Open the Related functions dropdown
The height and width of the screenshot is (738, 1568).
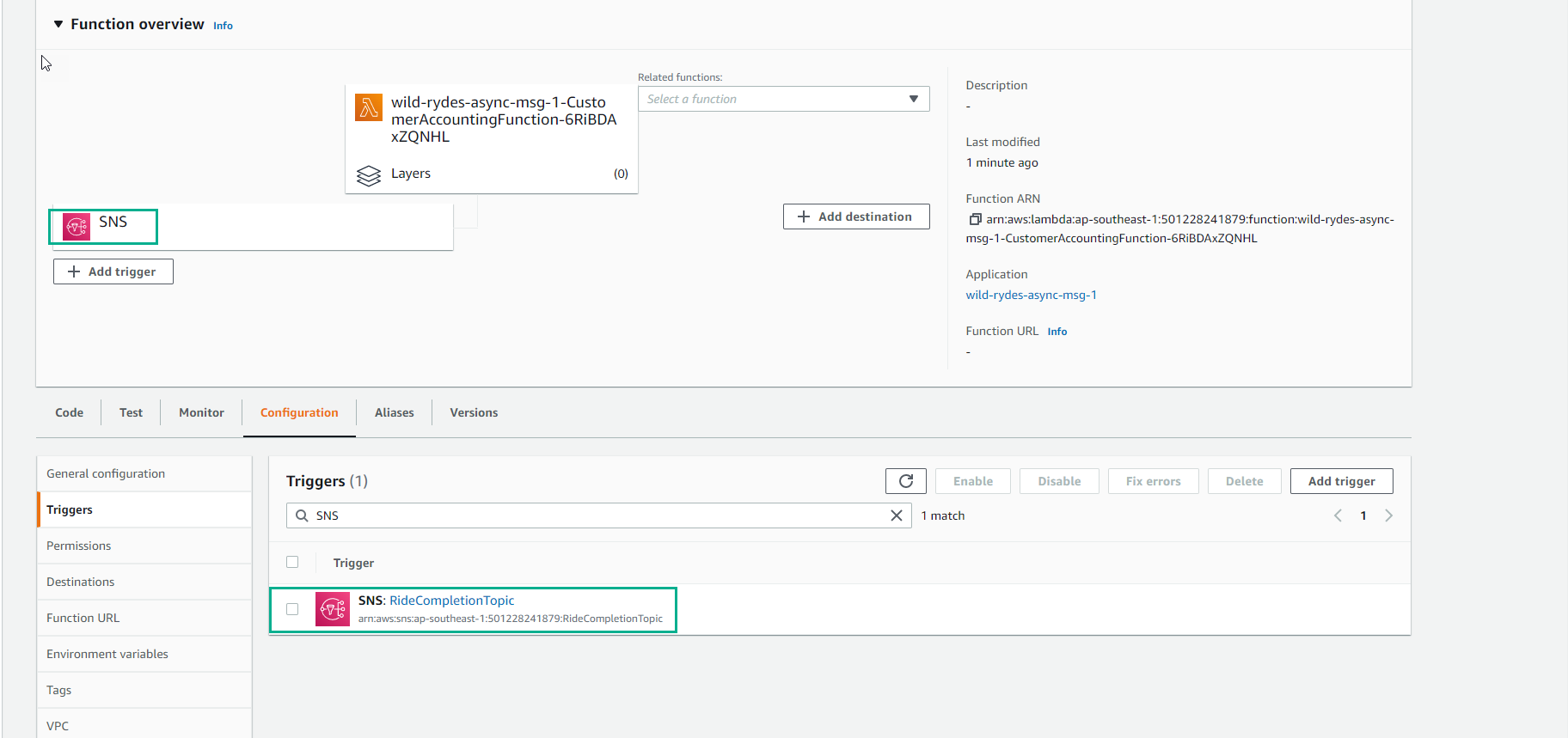click(783, 99)
